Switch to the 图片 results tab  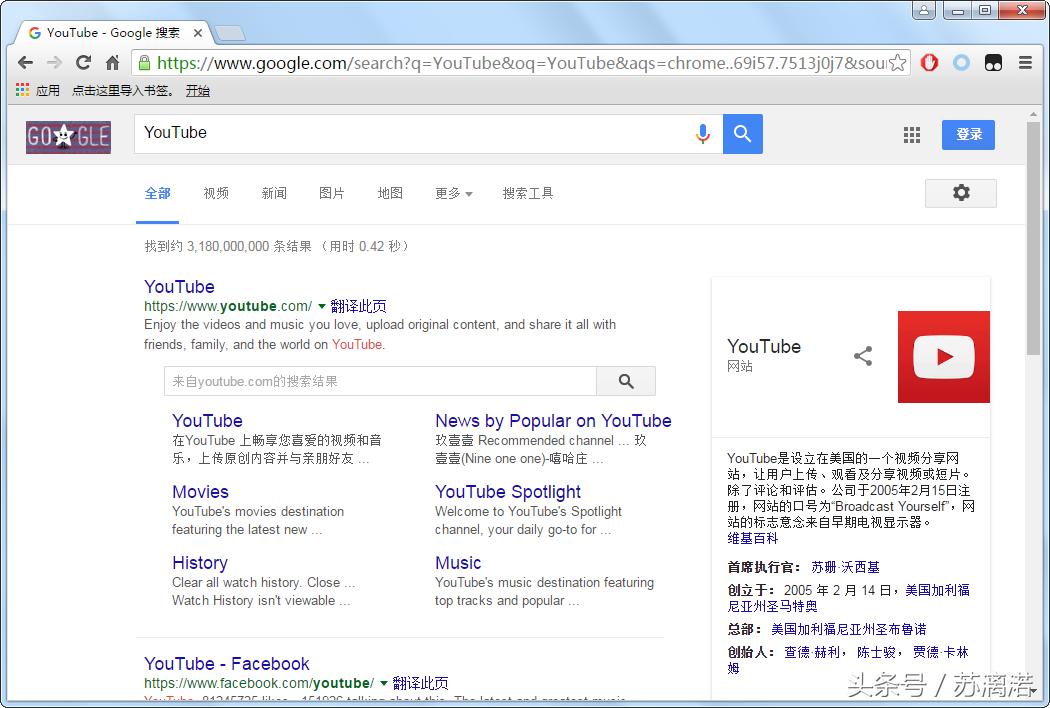[332, 193]
